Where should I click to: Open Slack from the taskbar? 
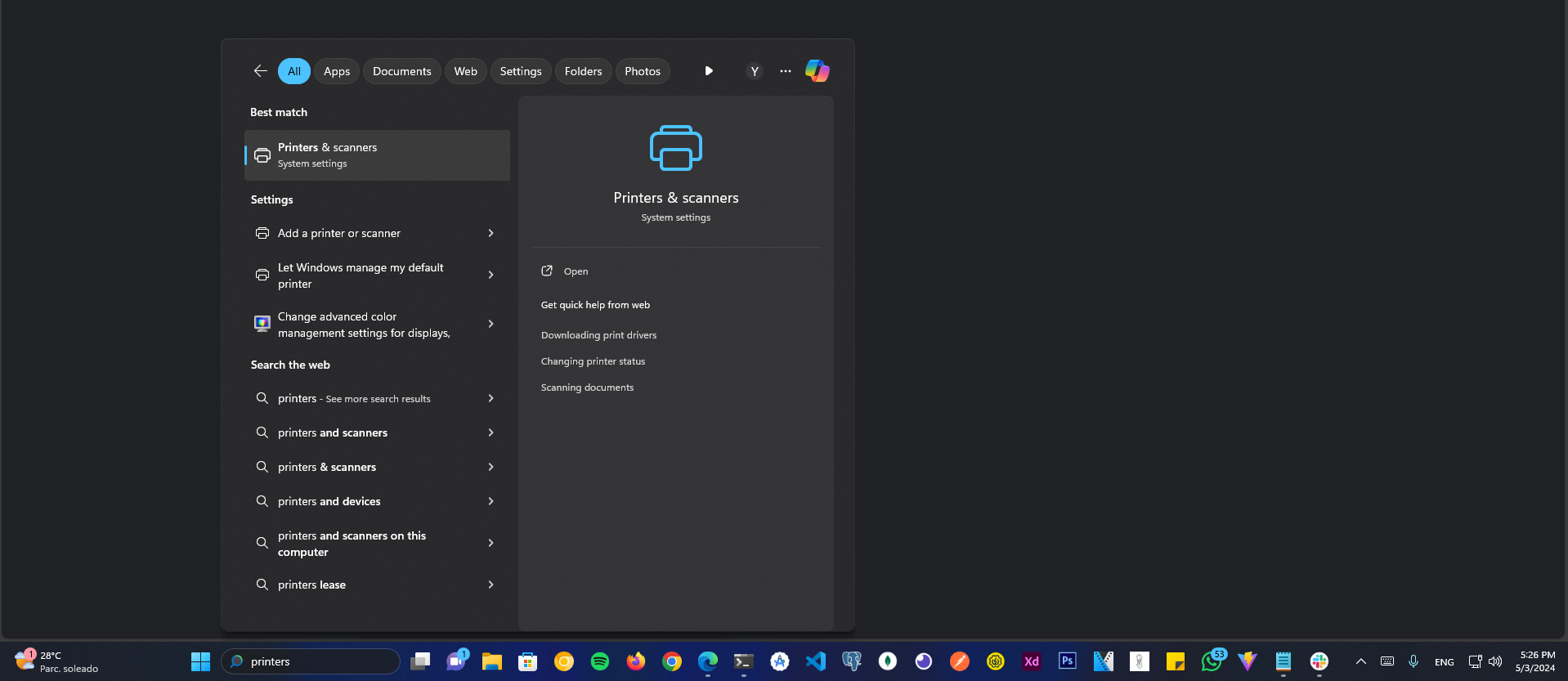pos(1319,661)
